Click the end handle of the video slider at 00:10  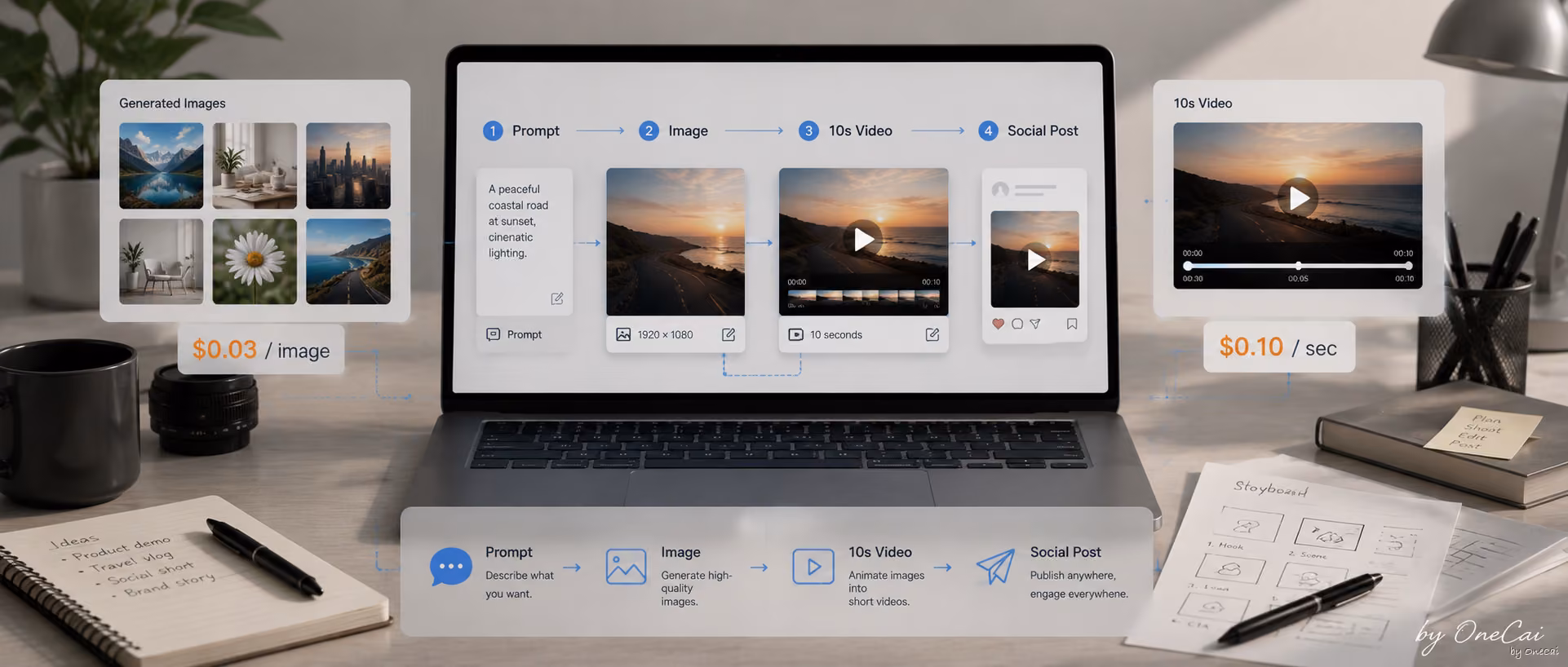[1408, 266]
